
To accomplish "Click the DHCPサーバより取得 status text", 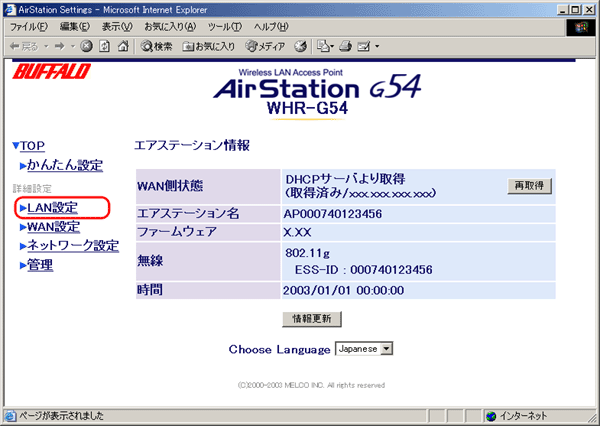I will (346, 179).
